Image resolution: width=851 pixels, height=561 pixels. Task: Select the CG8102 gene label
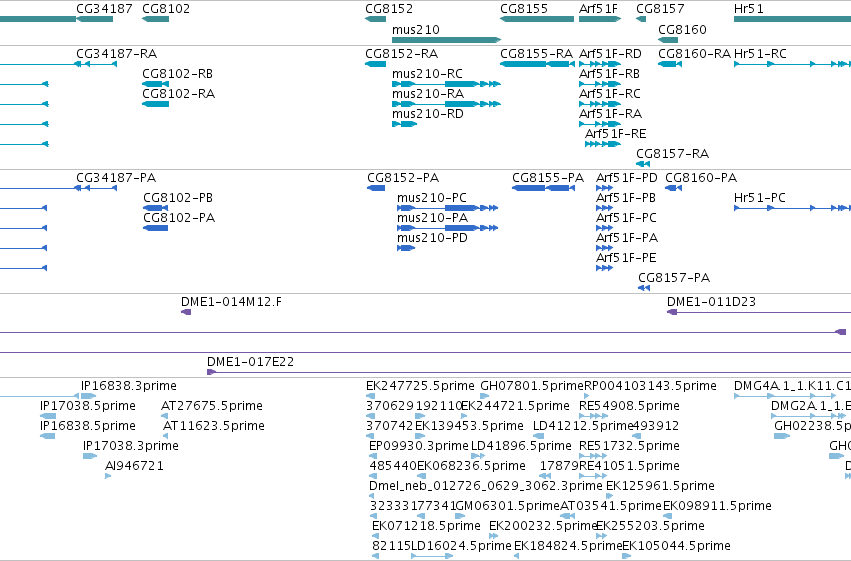166,9
